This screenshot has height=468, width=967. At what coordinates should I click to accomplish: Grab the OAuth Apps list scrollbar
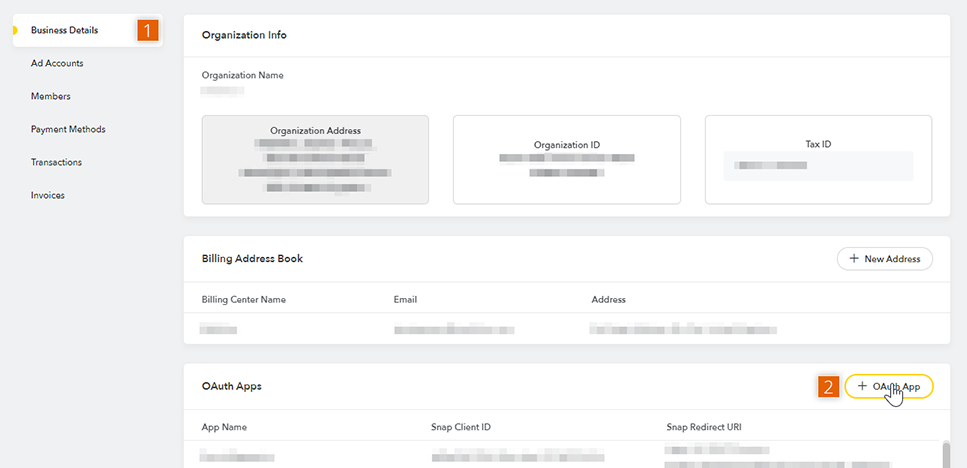click(947, 454)
